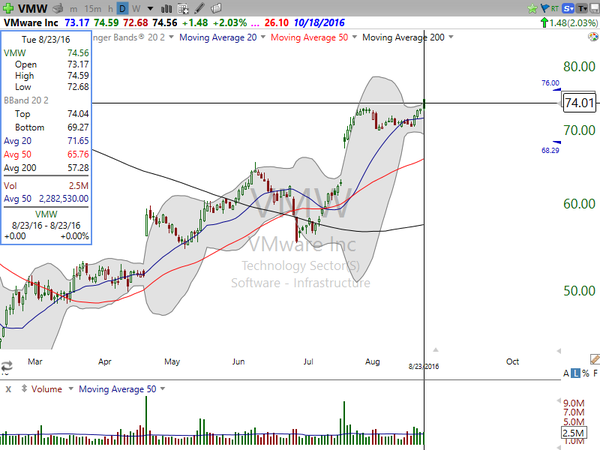Click the volume Moving Average 50 label
Screen dimensions: 600x450
(x=117, y=389)
